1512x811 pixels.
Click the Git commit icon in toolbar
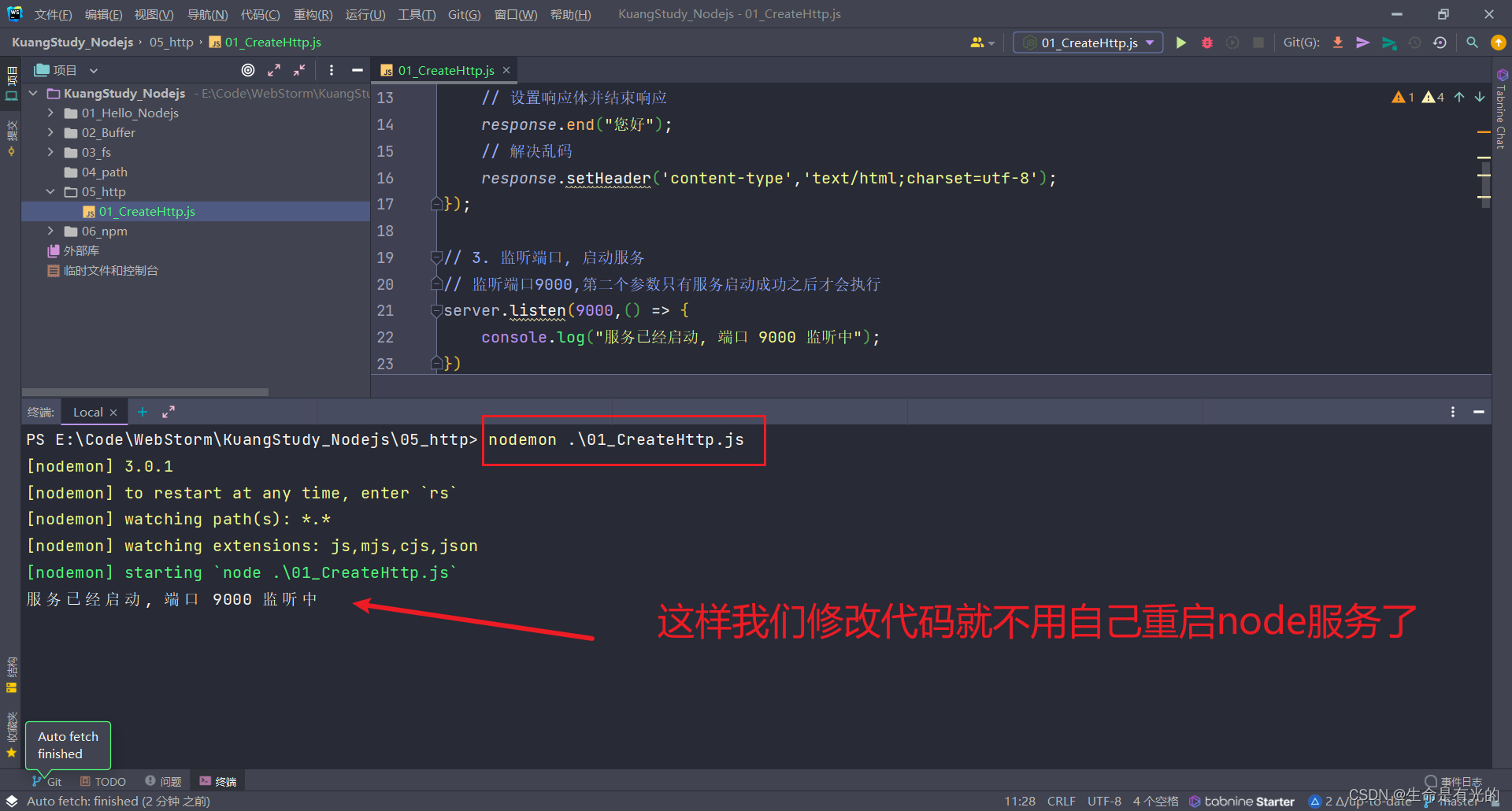coord(1362,43)
